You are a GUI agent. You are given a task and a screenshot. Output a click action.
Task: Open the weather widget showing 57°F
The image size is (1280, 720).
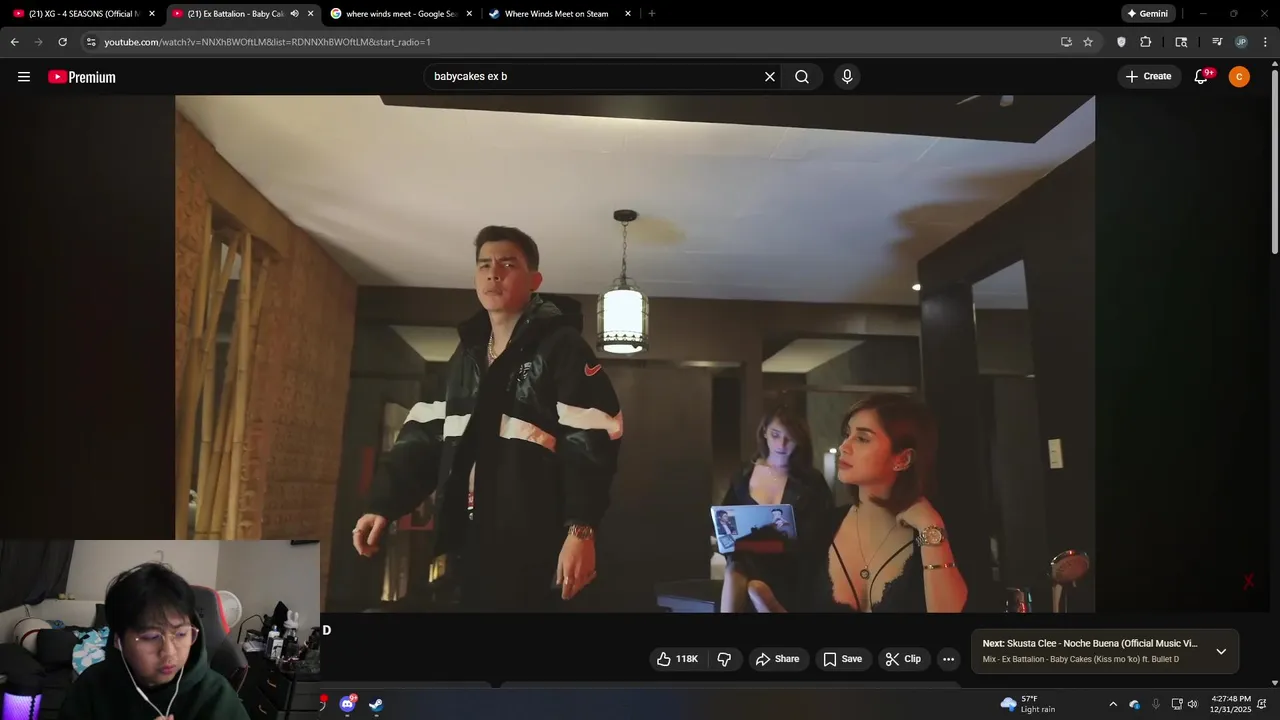click(x=1028, y=704)
